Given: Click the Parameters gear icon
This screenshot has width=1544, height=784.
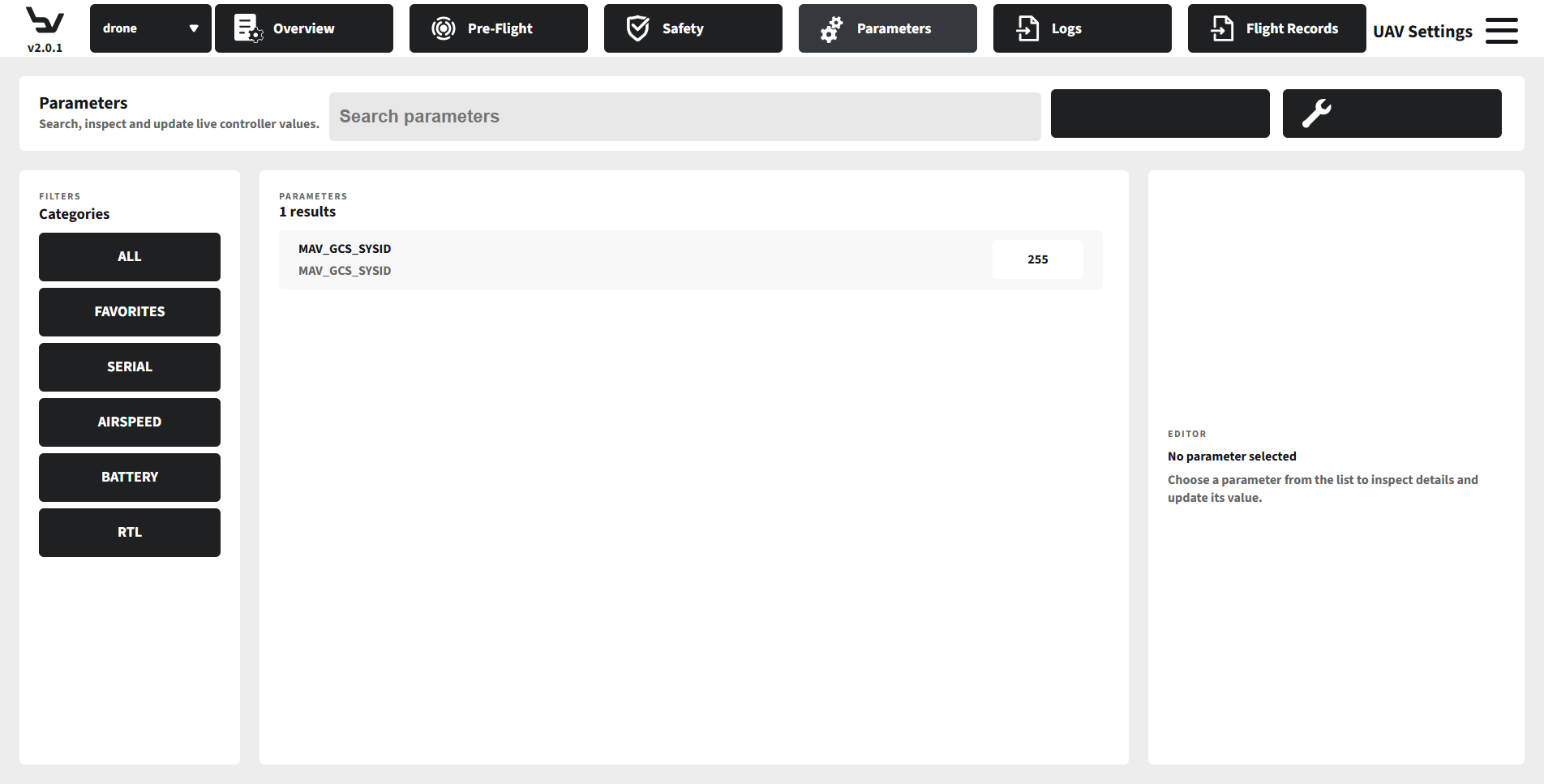Looking at the screenshot, I should 830,28.
